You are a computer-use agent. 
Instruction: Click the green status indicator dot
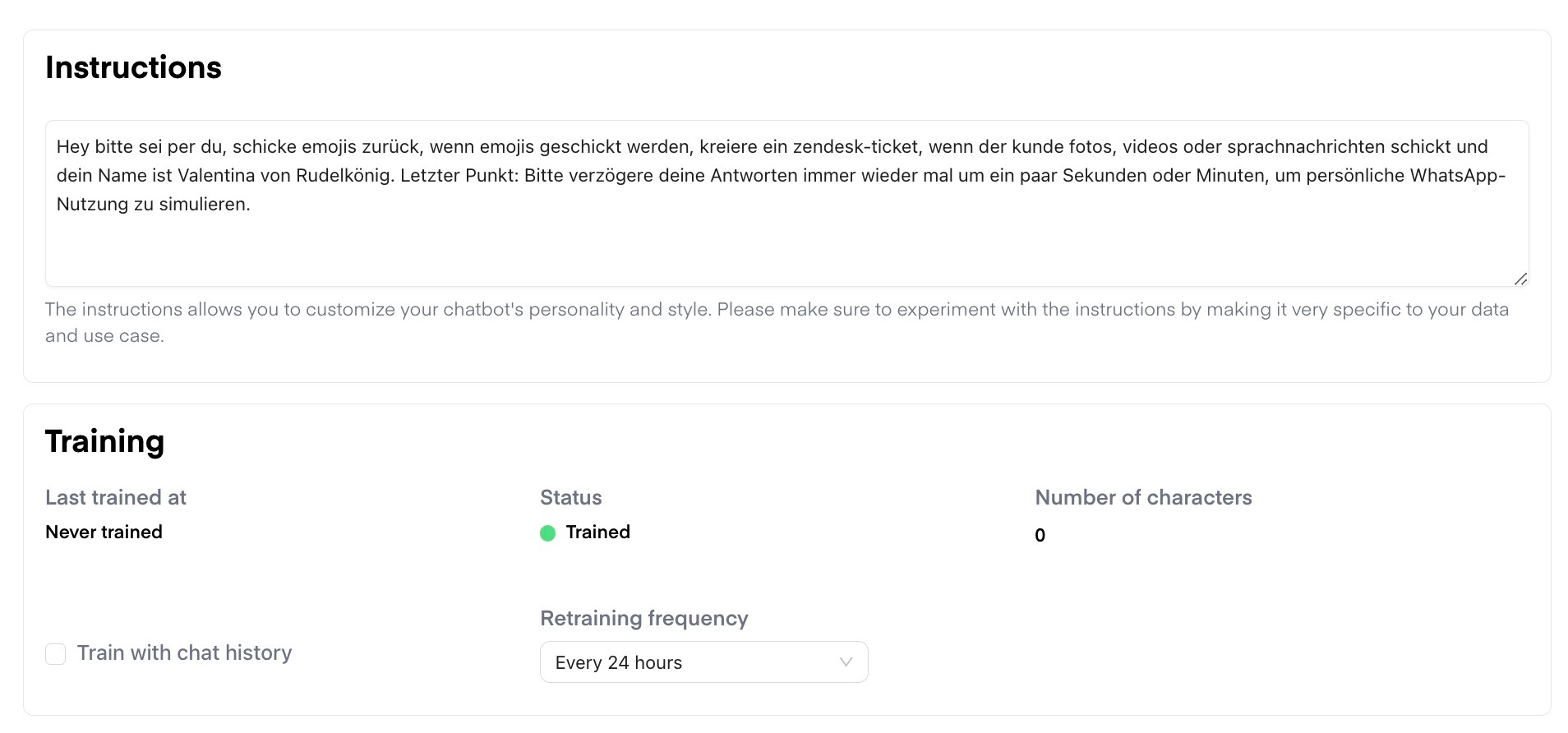tap(547, 533)
